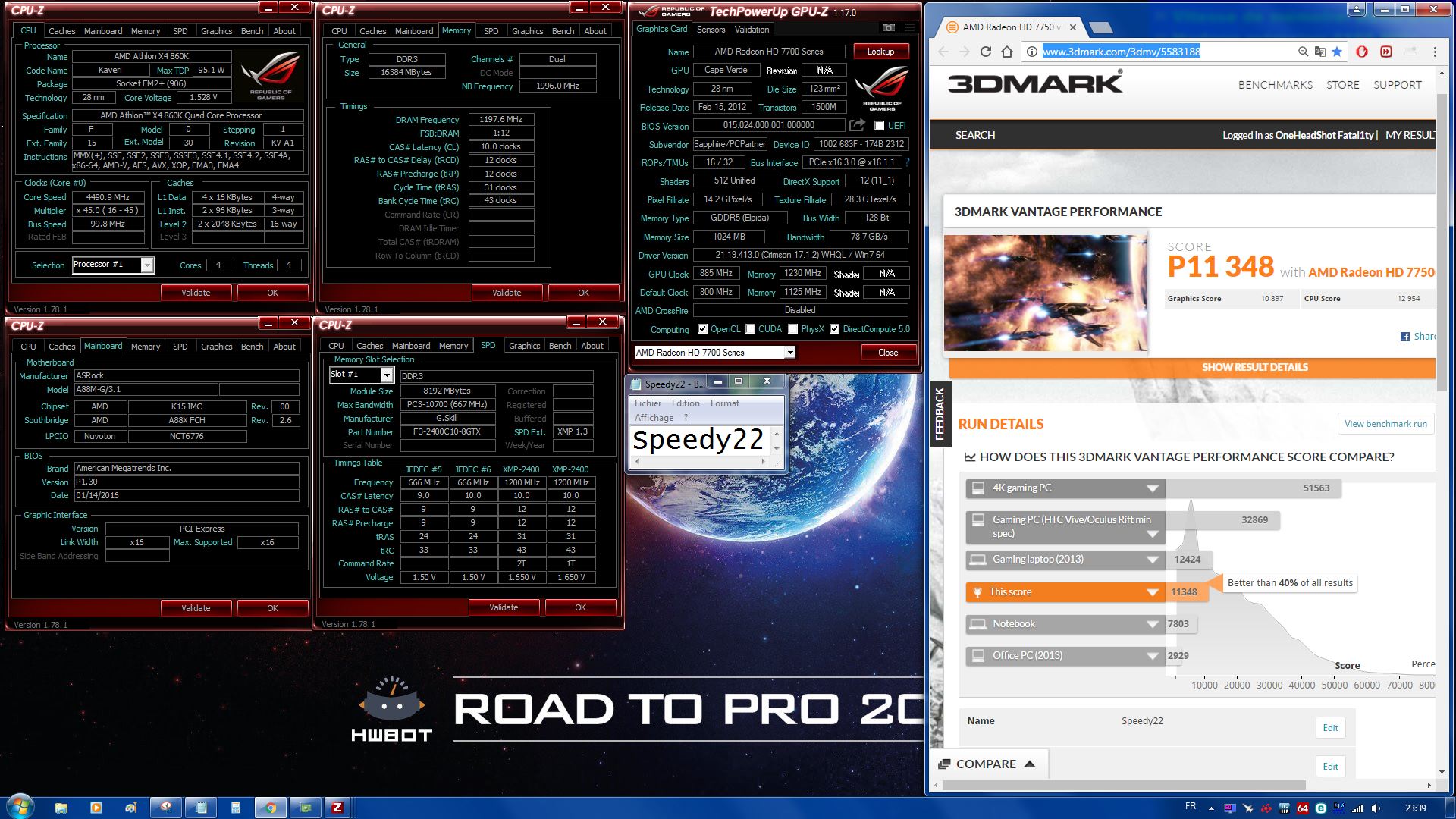
Task: Toggle the PhysX checkbox
Action: pyautogui.click(x=793, y=329)
